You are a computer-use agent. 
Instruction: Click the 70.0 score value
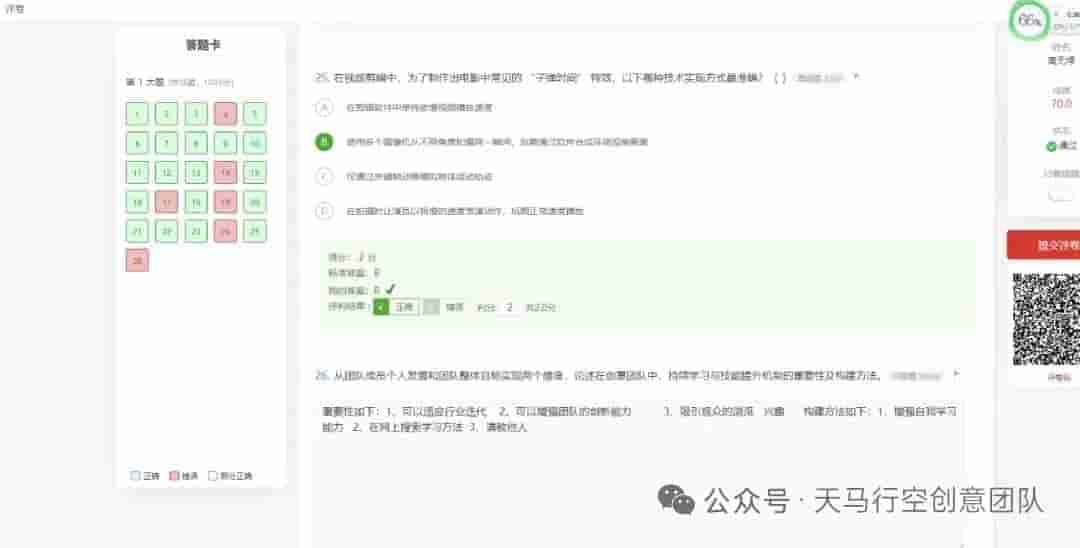tap(1061, 104)
